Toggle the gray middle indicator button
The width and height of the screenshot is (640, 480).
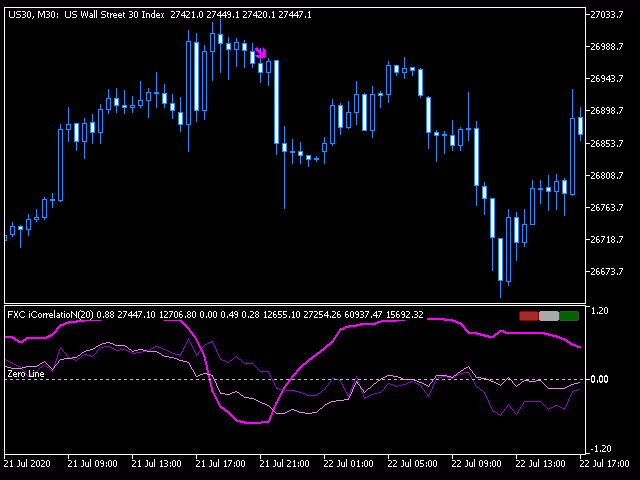point(549,316)
